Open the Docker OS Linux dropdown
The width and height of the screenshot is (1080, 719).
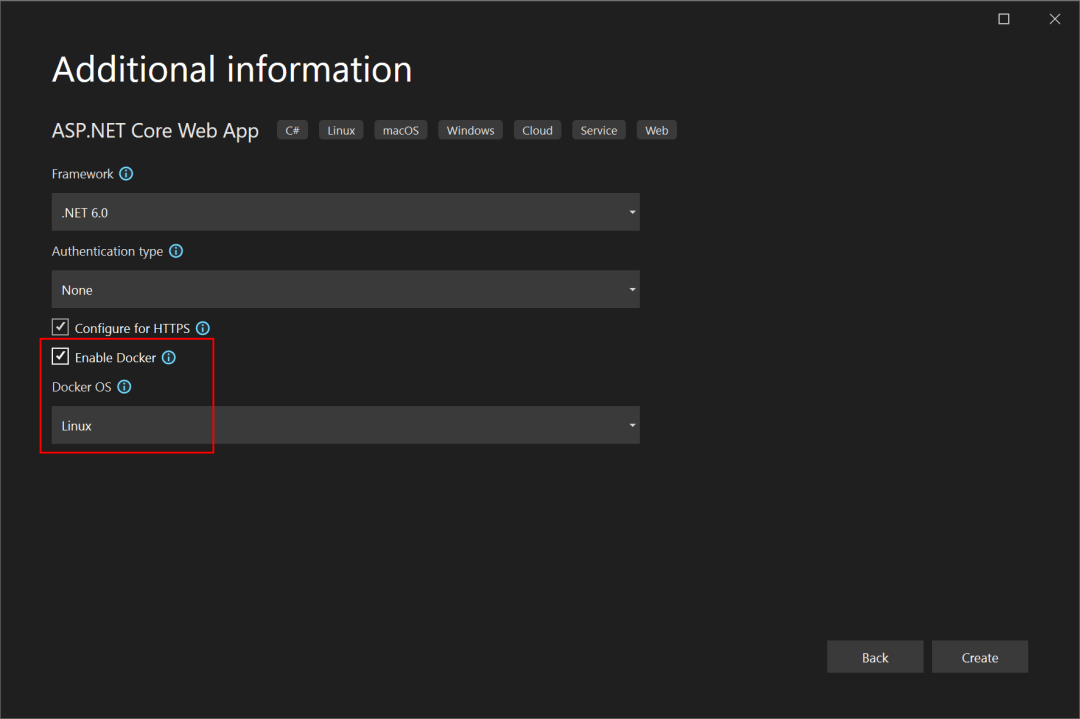(x=345, y=425)
